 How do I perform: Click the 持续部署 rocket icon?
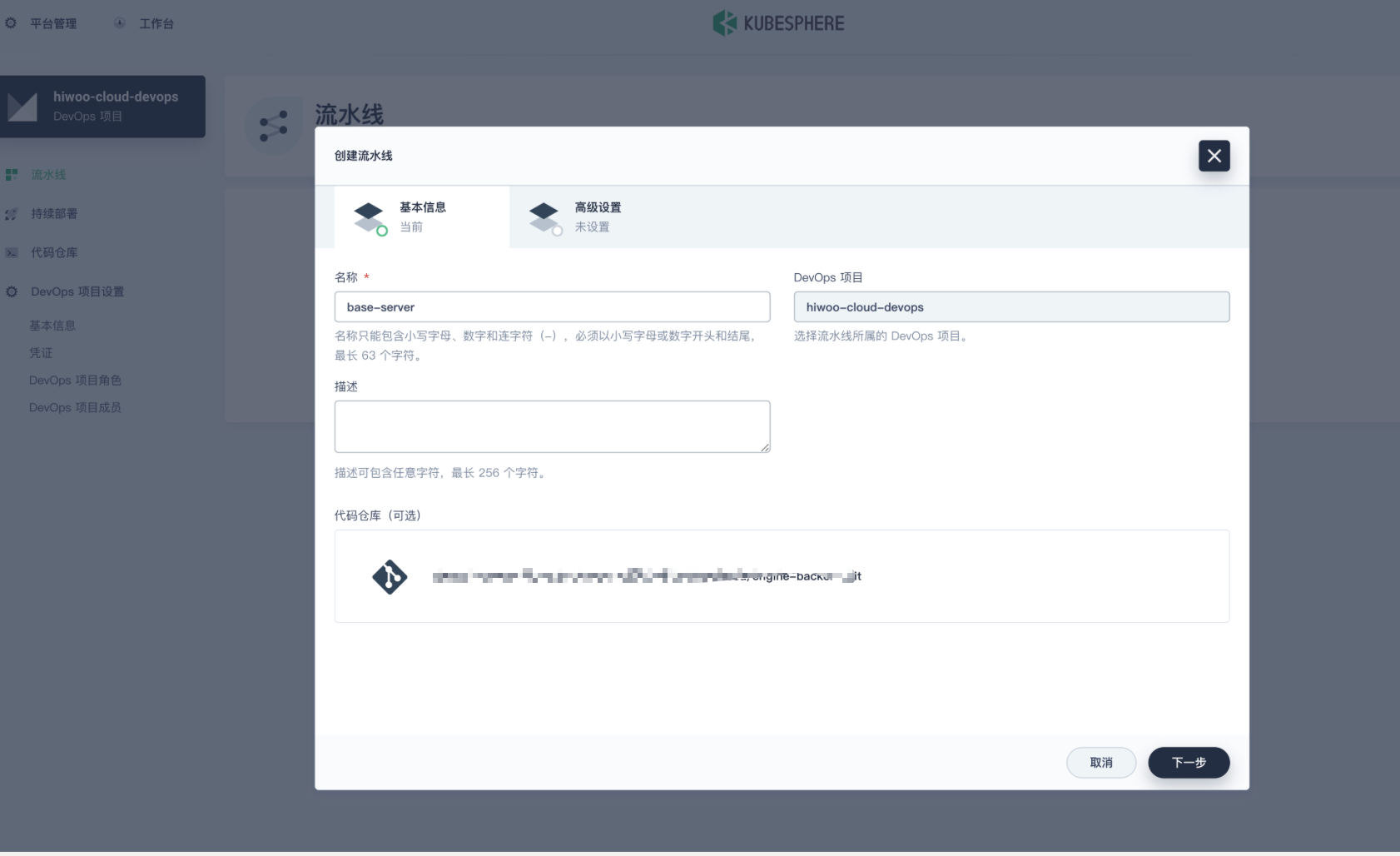click(12, 214)
